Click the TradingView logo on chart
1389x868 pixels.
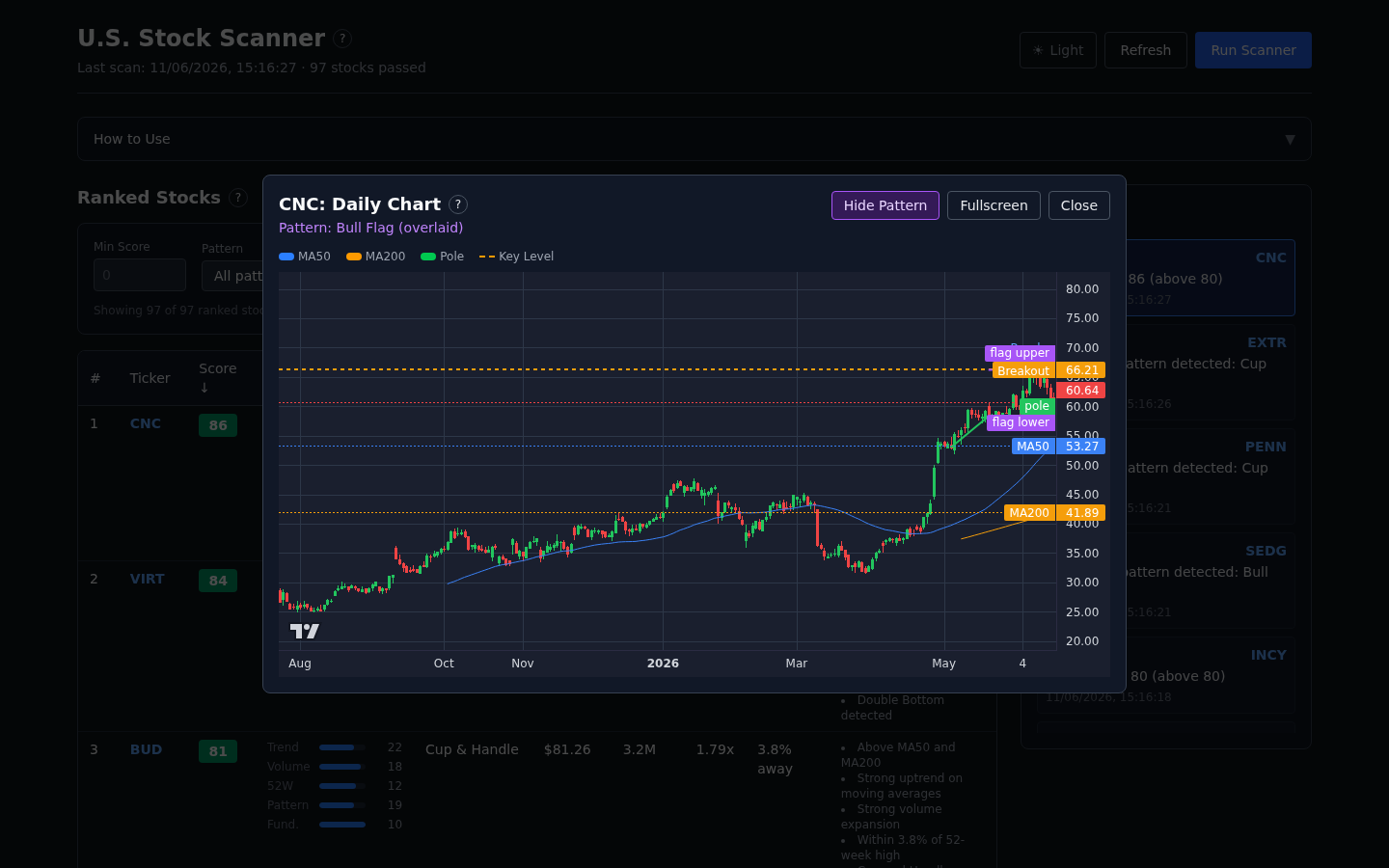(x=305, y=631)
